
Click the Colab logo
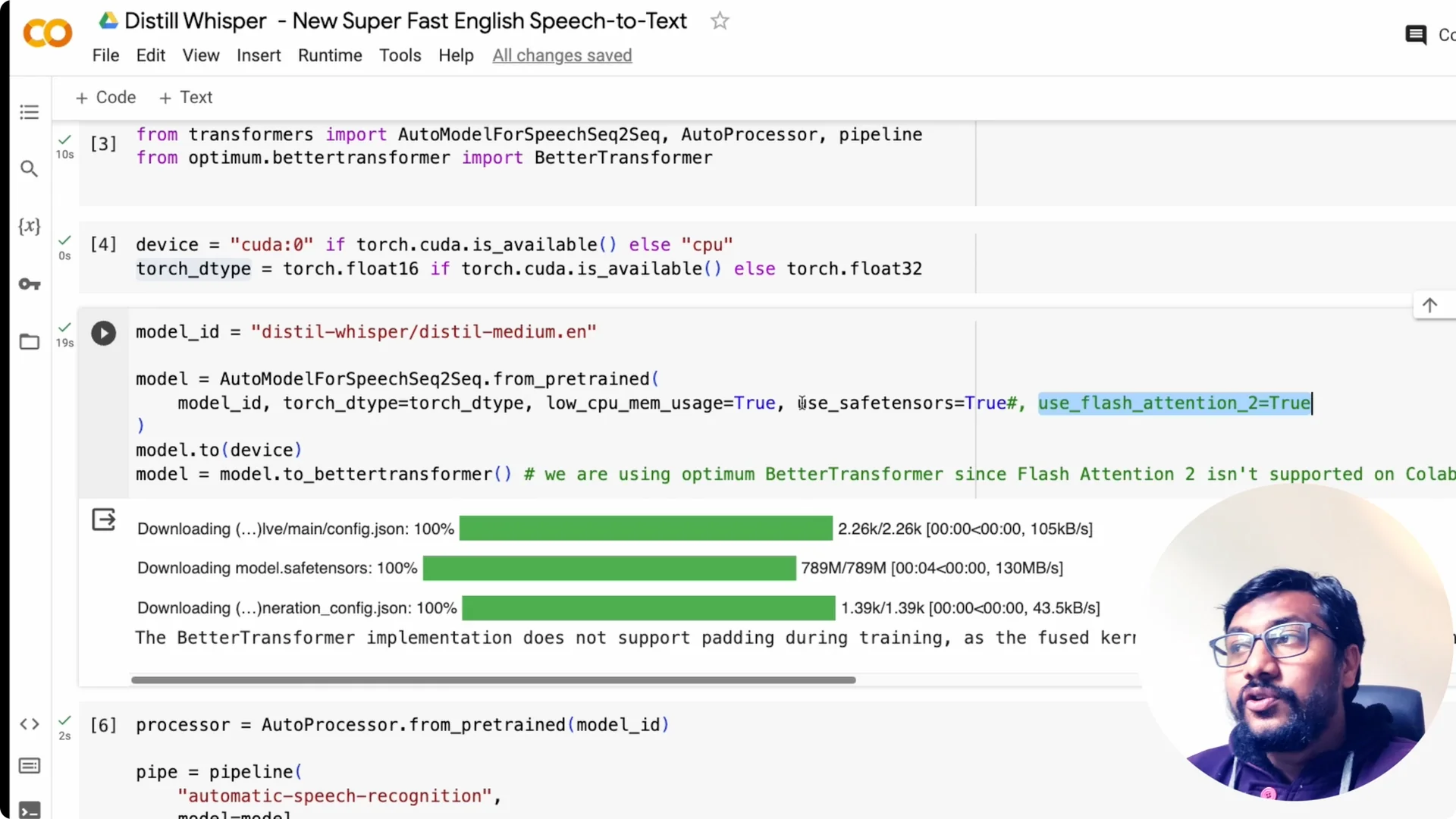pos(46,33)
